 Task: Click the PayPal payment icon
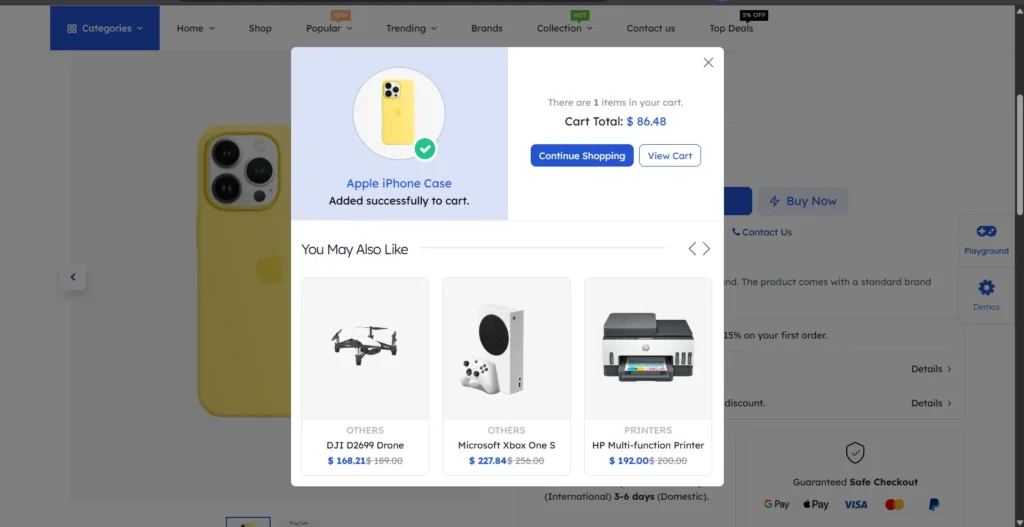(932, 505)
